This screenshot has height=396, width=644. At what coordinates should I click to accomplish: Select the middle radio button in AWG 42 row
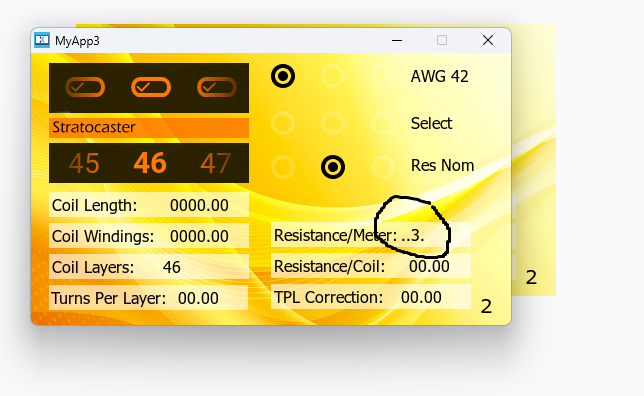click(x=333, y=76)
